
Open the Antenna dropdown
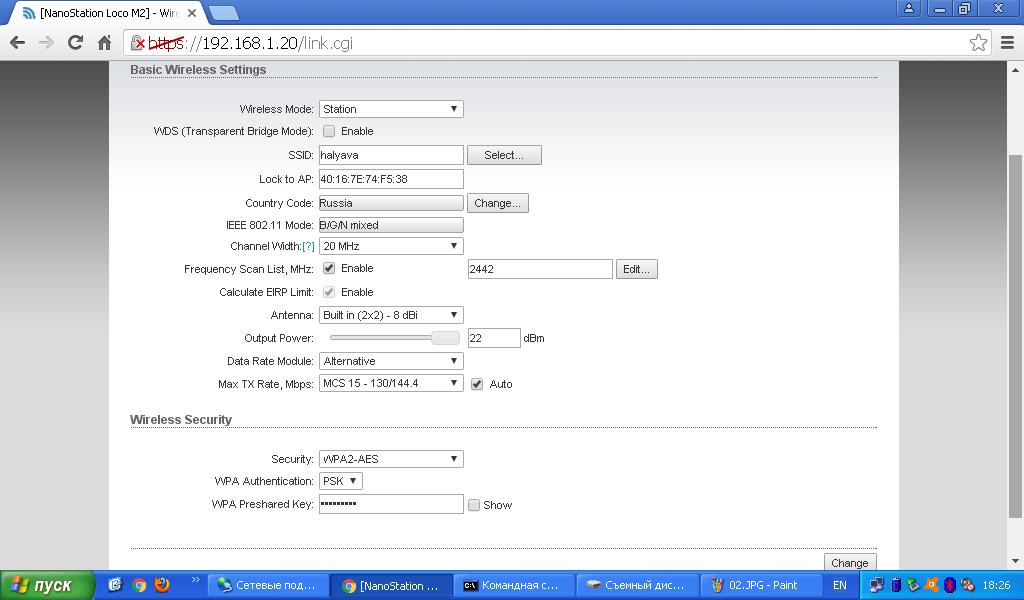tap(391, 315)
